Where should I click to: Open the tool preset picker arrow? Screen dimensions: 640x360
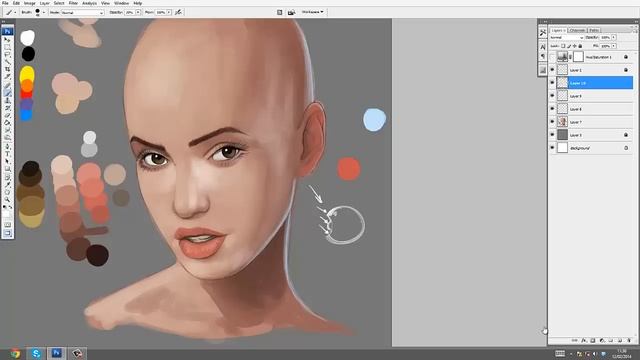15,13
